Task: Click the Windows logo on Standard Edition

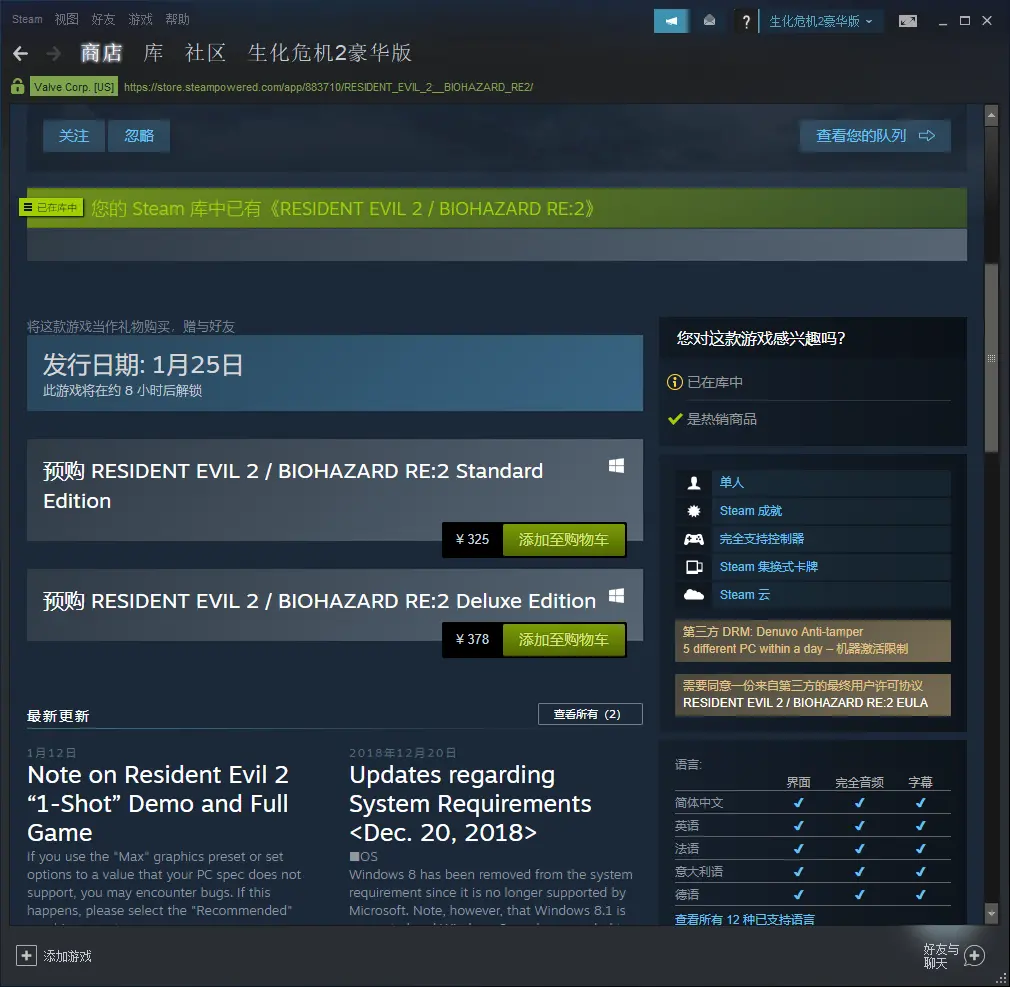Action: click(x=616, y=466)
